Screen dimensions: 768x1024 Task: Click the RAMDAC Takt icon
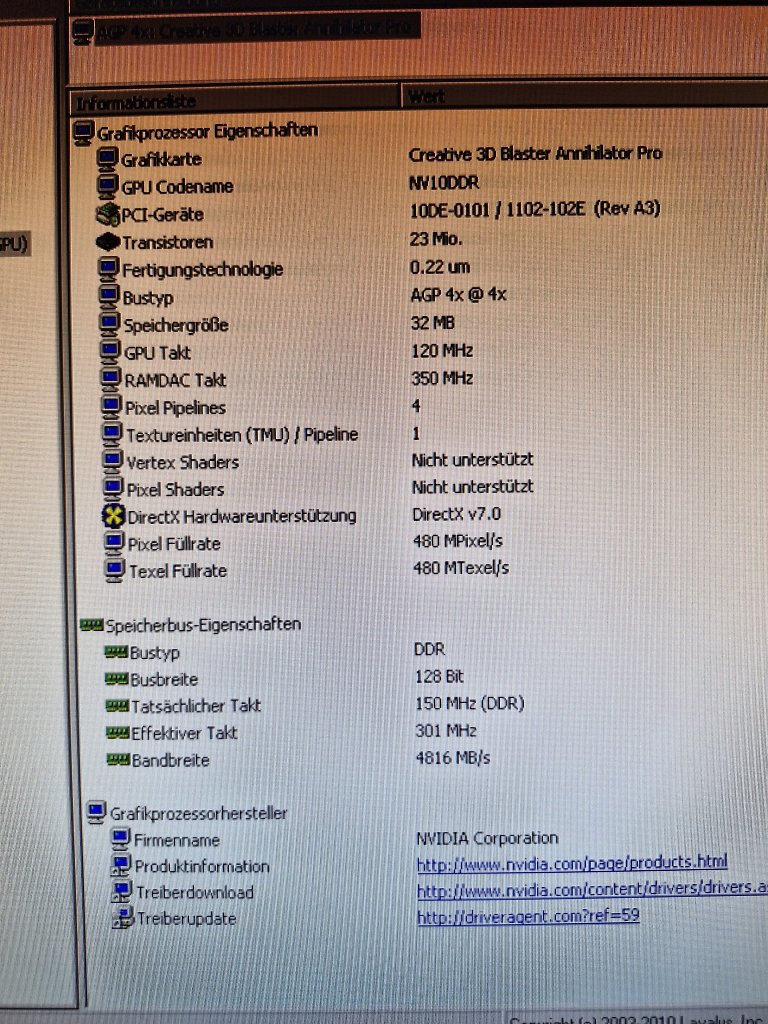pyautogui.click(x=111, y=379)
